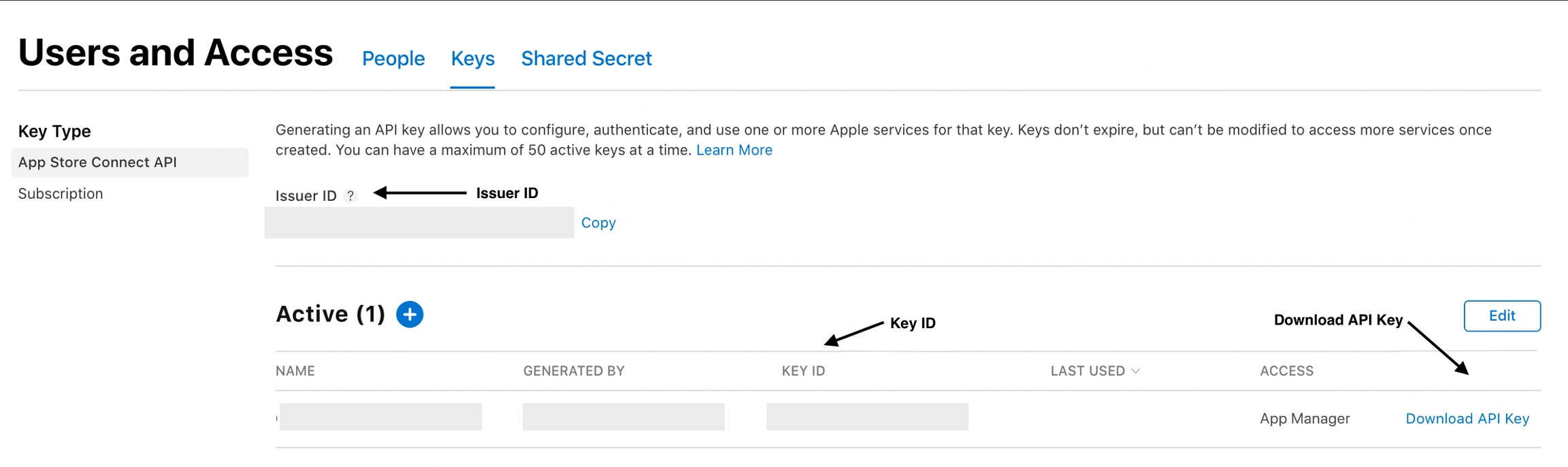Image resolution: width=1568 pixels, height=467 pixels.
Task: Click the blue plus icon to add a key
Action: tap(409, 315)
